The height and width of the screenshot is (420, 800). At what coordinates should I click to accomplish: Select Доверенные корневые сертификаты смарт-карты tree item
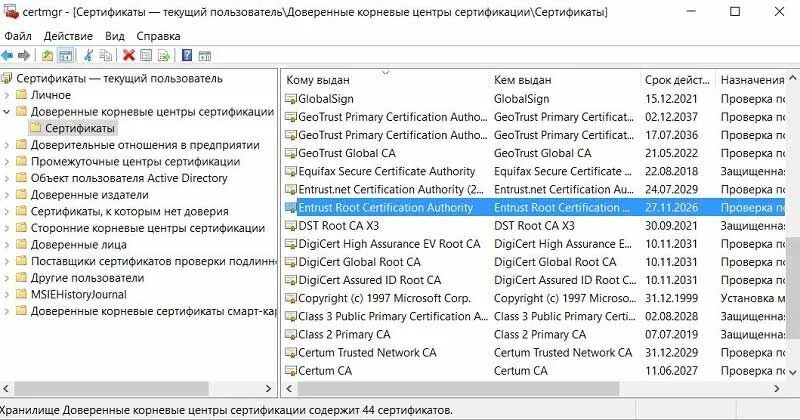[153, 311]
